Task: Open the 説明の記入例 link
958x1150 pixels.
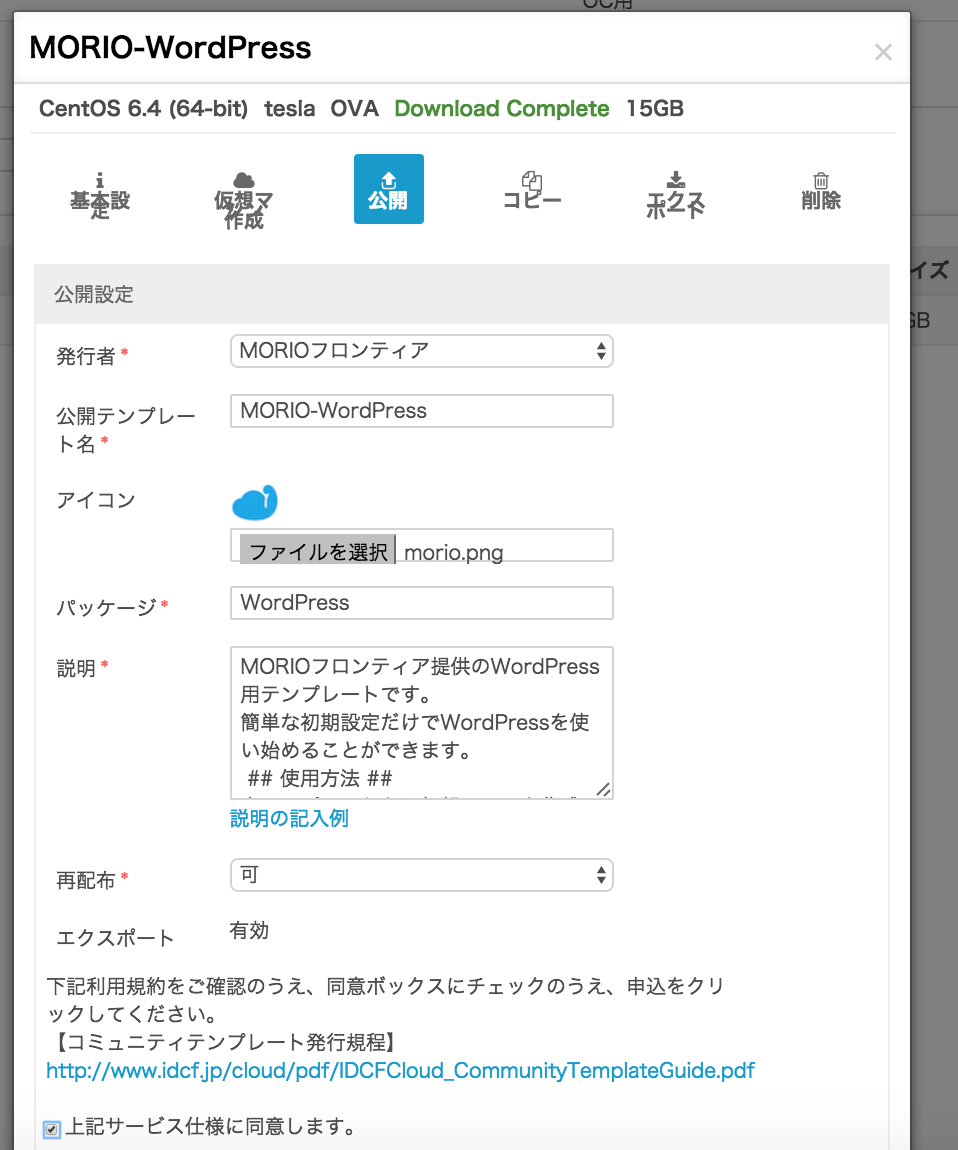Action: click(289, 819)
